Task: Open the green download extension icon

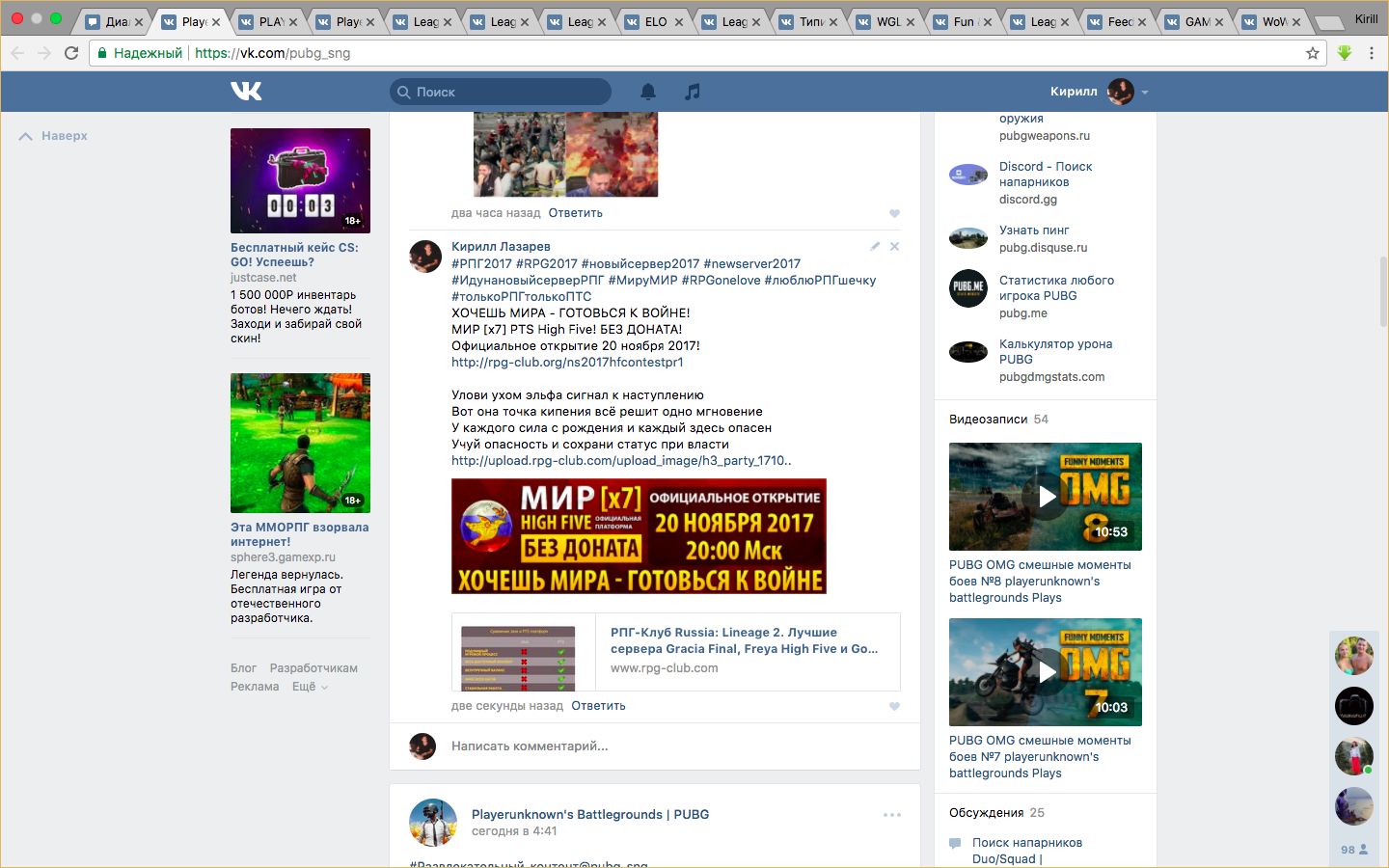Action: pyautogui.click(x=1345, y=53)
